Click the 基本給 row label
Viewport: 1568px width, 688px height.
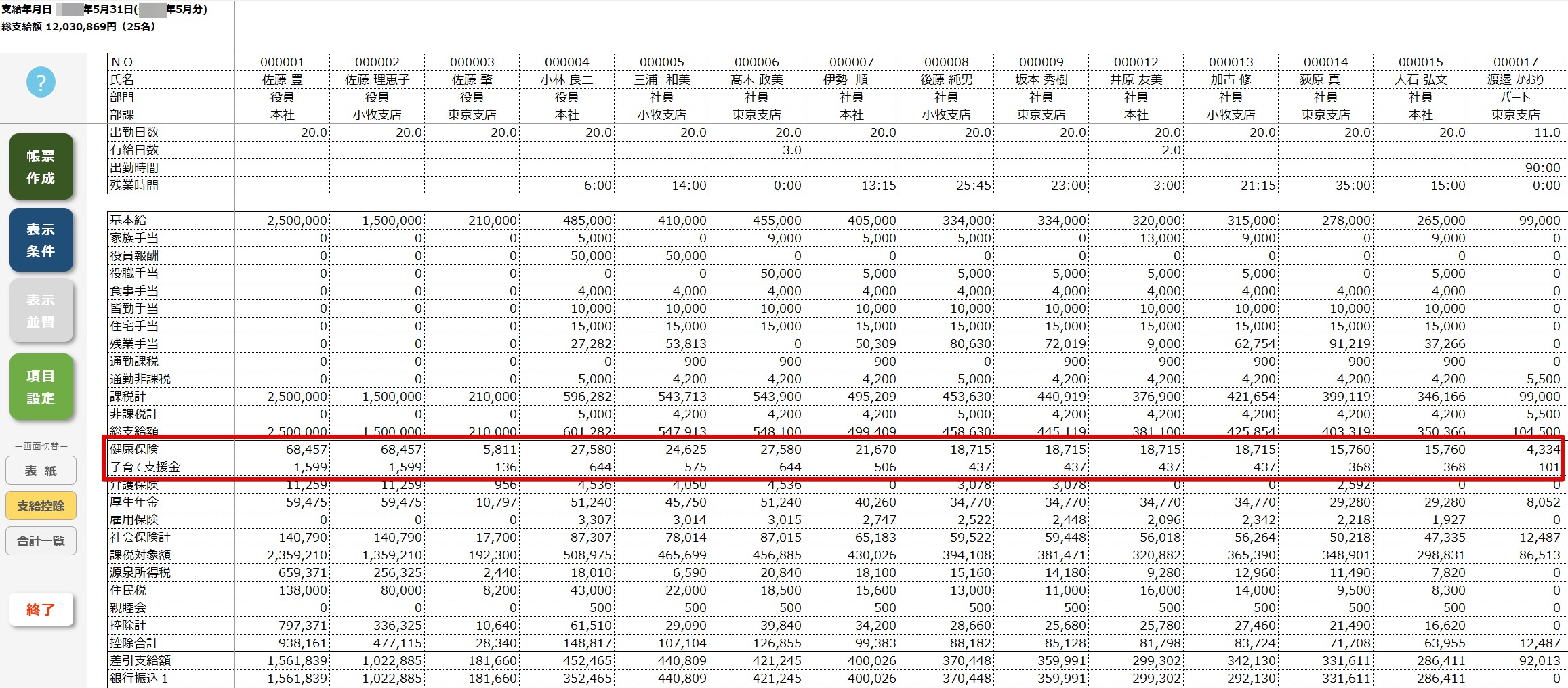coord(128,220)
